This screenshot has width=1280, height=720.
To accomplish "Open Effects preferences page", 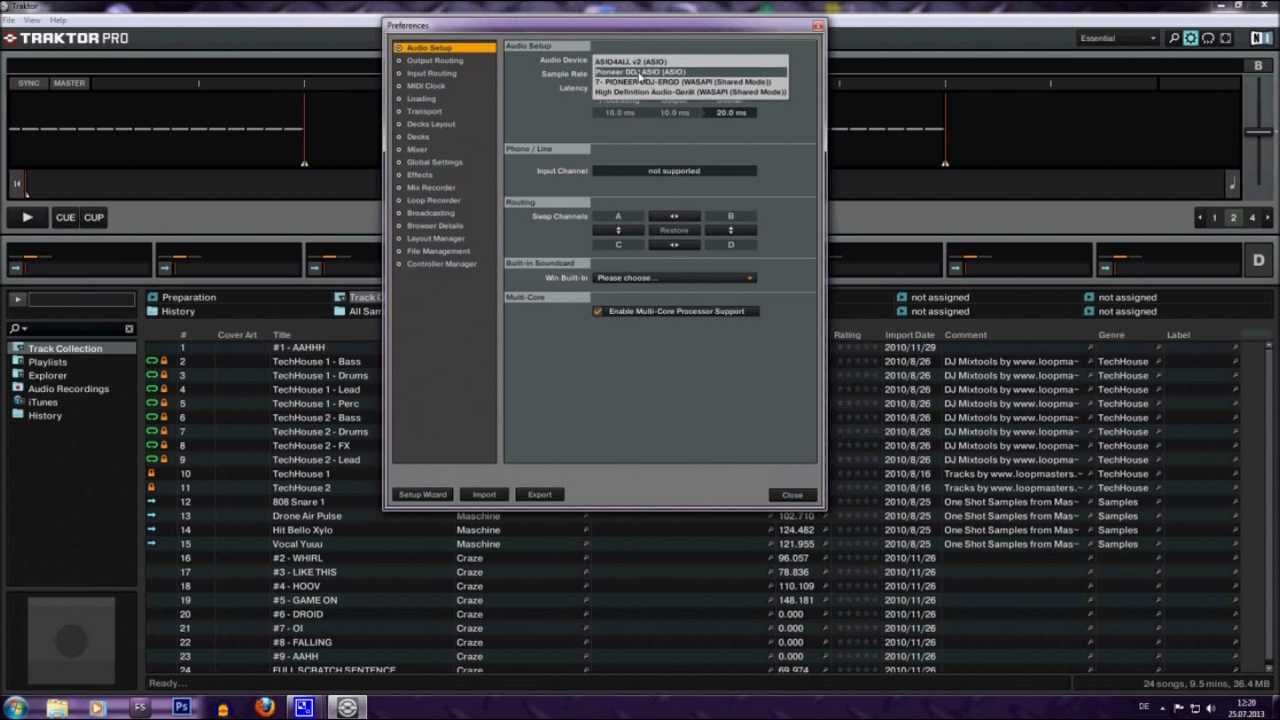I will [419, 175].
